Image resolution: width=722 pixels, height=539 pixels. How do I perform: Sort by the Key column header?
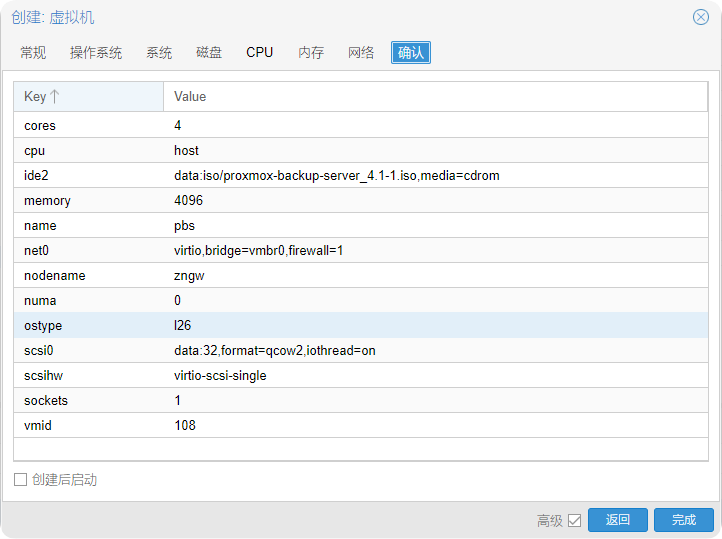tap(88, 97)
